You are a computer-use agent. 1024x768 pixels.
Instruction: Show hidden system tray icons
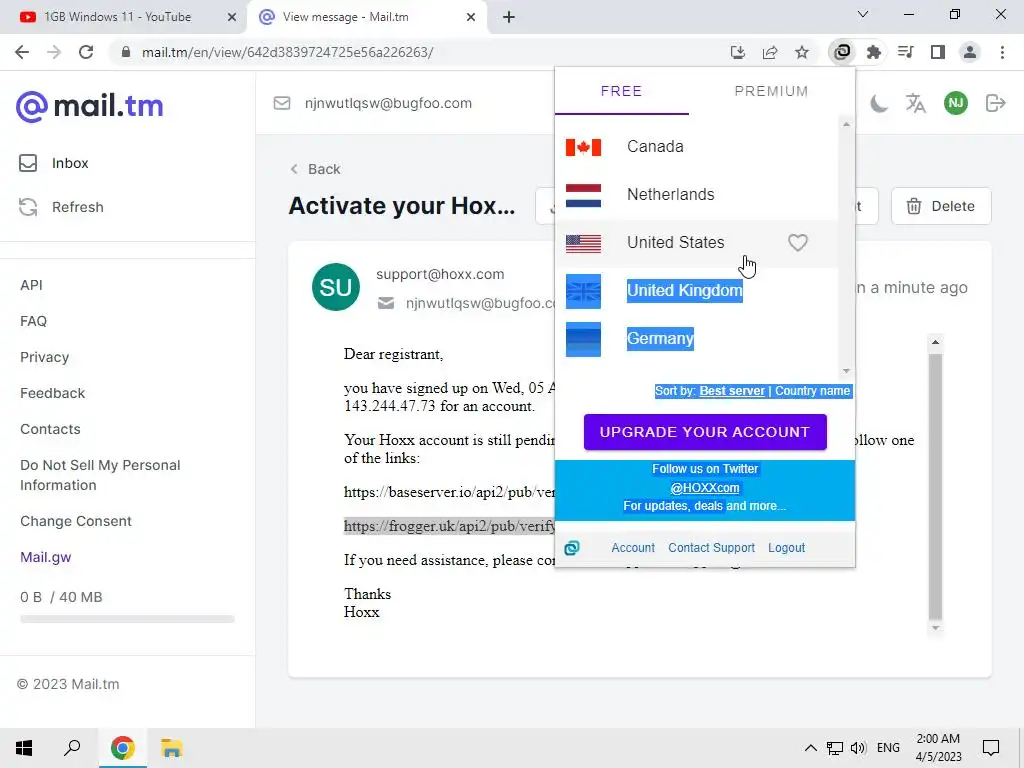tap(810, 748)
